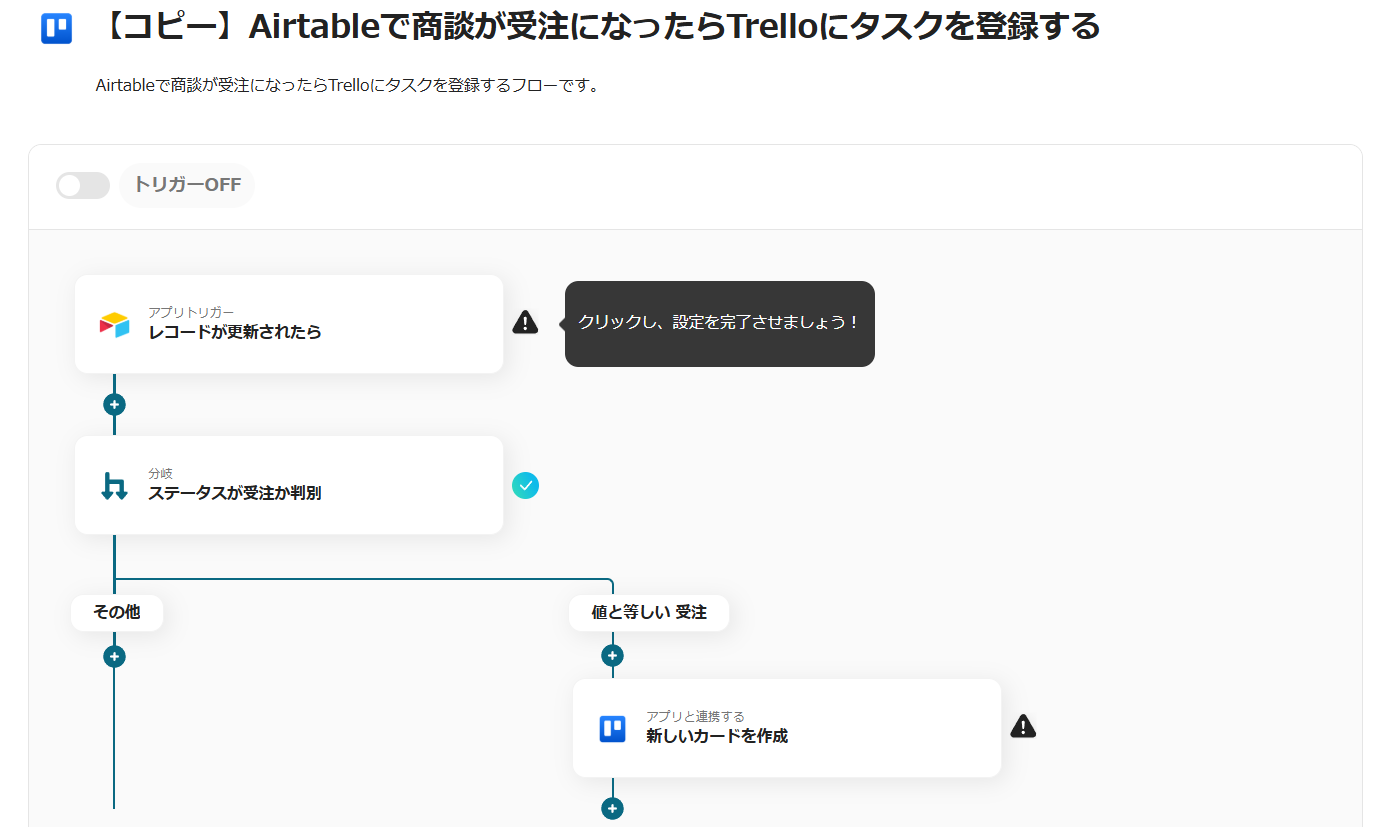The width and height of the screenshot is (1392, 827).
Task: Open the レコードが更新されたら trigger card
Action: [x=288, y=324]
